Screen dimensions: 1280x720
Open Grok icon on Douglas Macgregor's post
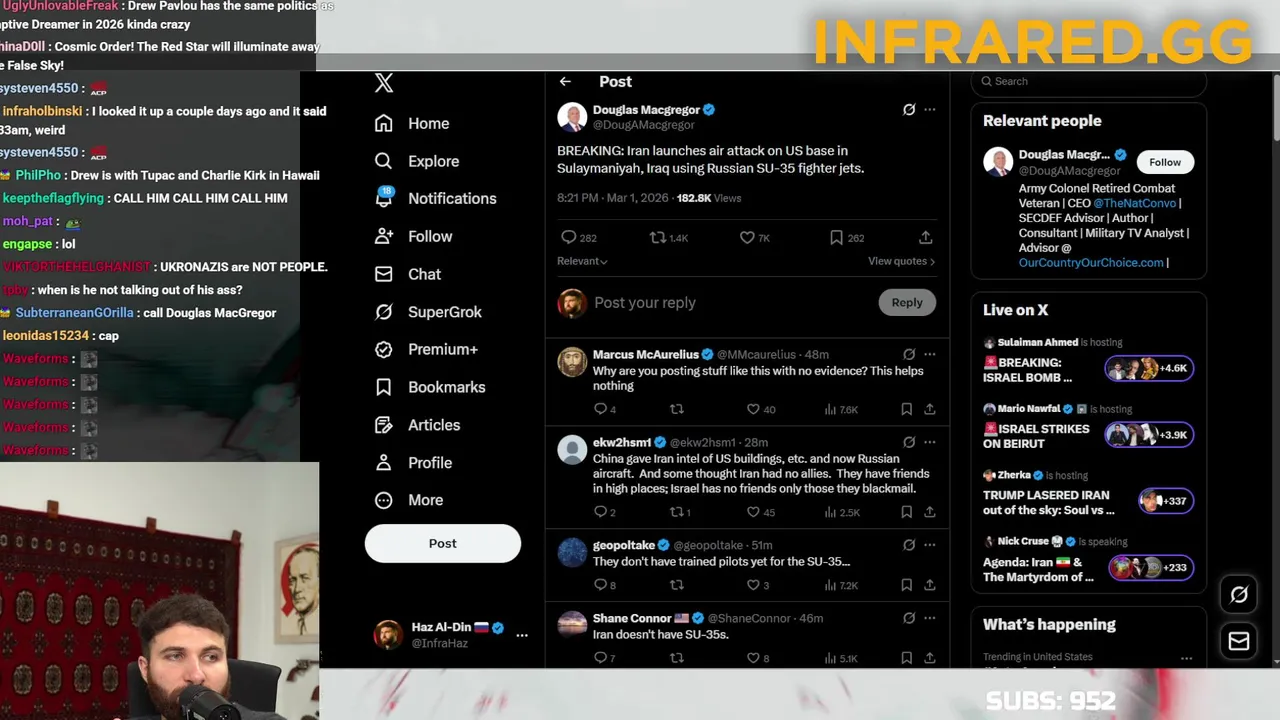(908, 110)
